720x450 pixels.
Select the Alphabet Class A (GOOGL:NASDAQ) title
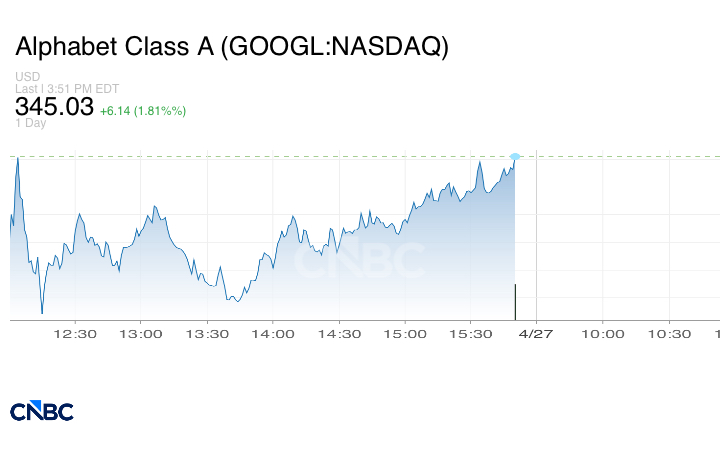(x=232, y=47)
